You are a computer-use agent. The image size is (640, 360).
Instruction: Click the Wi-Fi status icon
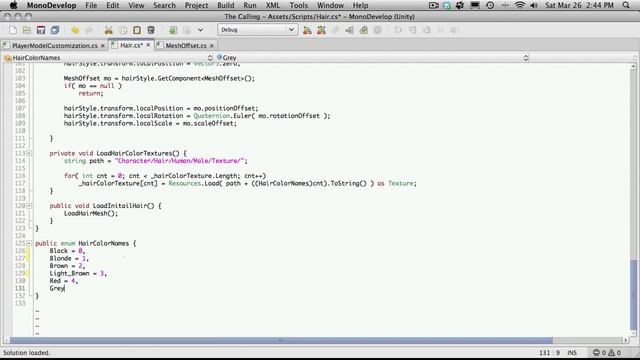pos(520,5)
